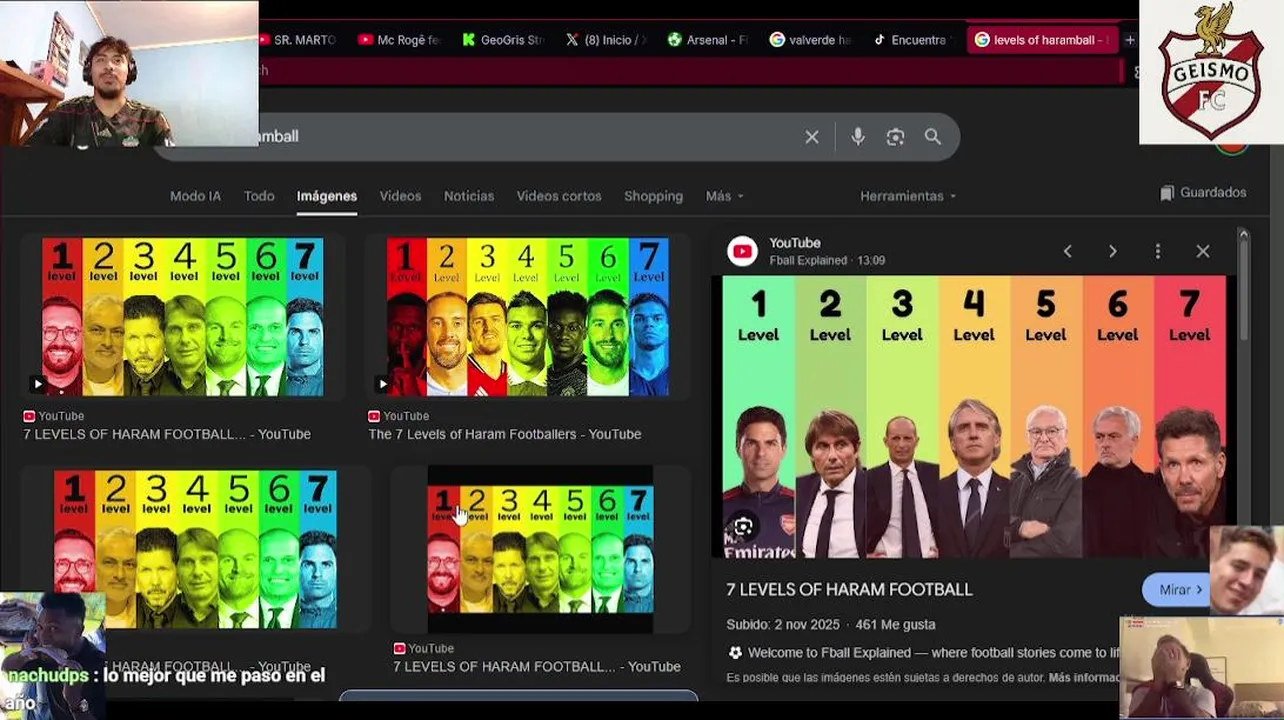The height and width of the screenshot is (720, 1284).
Task: Switch to Videos results filter
Action: [400, 196]
